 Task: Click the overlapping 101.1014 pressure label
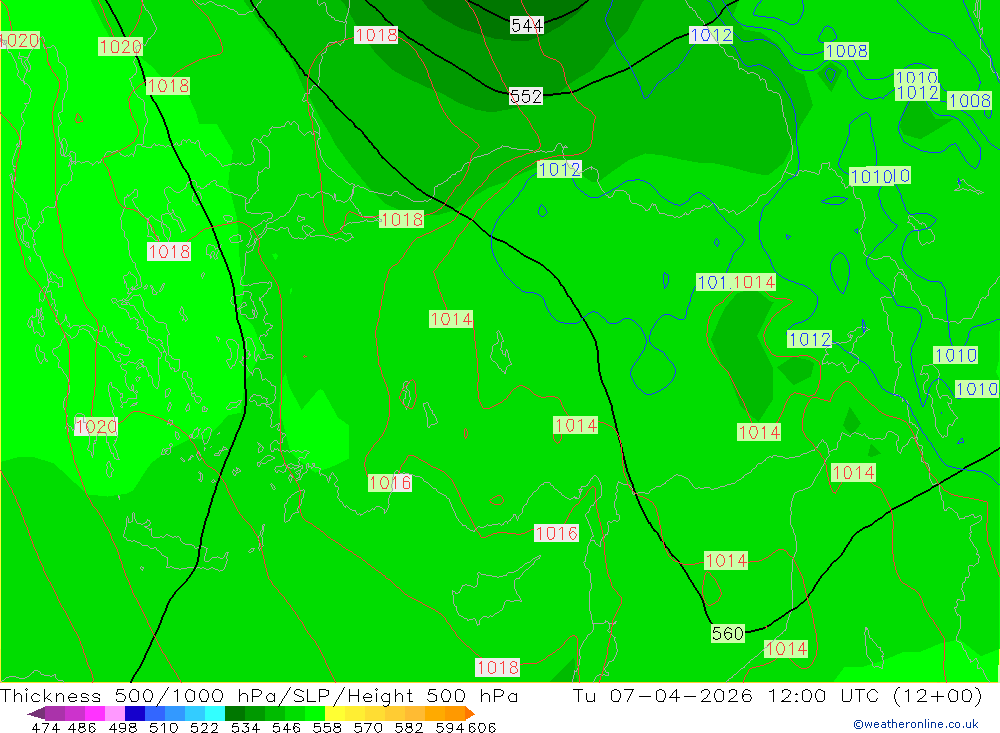pyautogui.click(x=736, y=282)
